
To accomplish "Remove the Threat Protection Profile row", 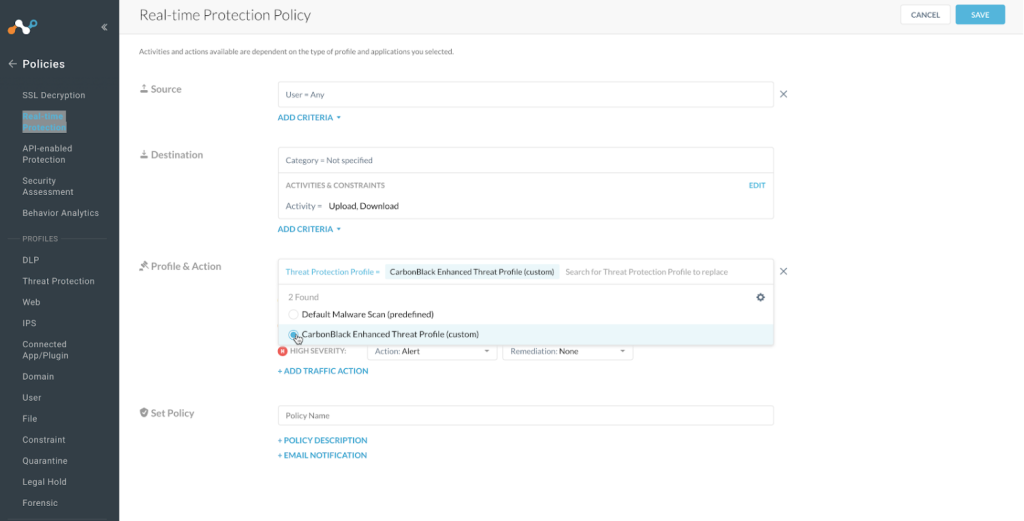I will (x=783, y=271).
